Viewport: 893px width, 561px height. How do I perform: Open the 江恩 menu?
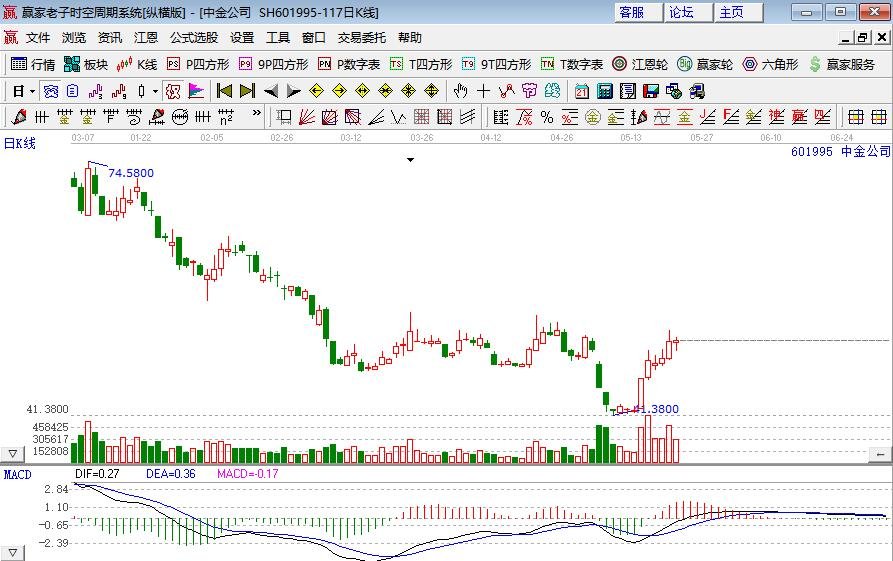click(146, 38)
